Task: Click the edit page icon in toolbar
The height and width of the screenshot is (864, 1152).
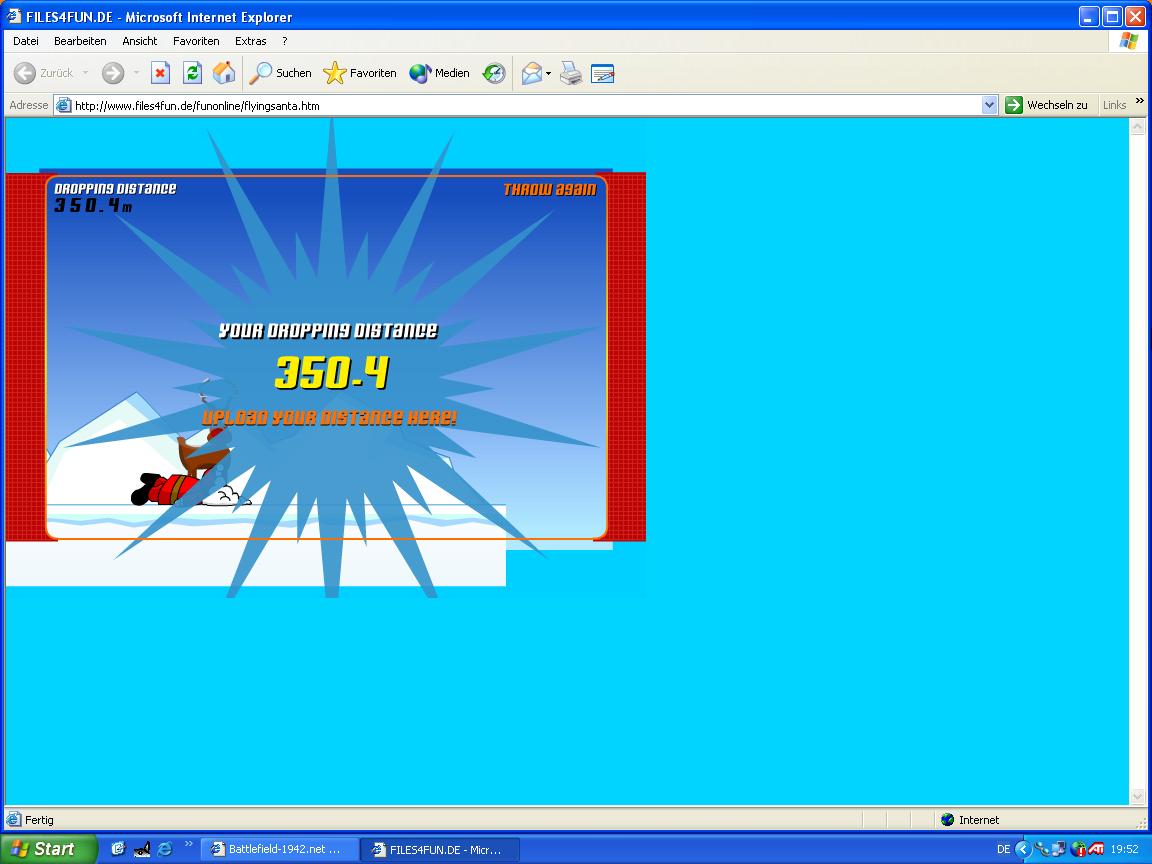Action: 602,73
